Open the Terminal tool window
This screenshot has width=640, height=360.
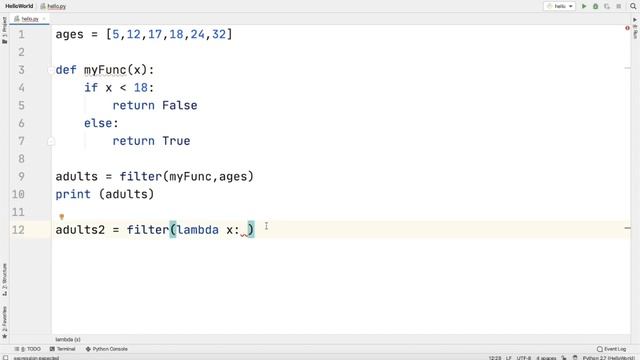click(62, 349)
